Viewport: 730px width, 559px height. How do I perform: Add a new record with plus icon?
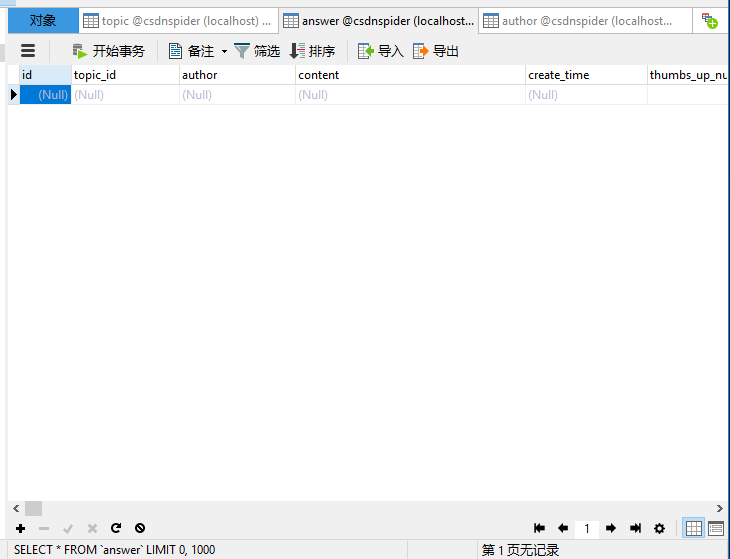click(20, 528)
